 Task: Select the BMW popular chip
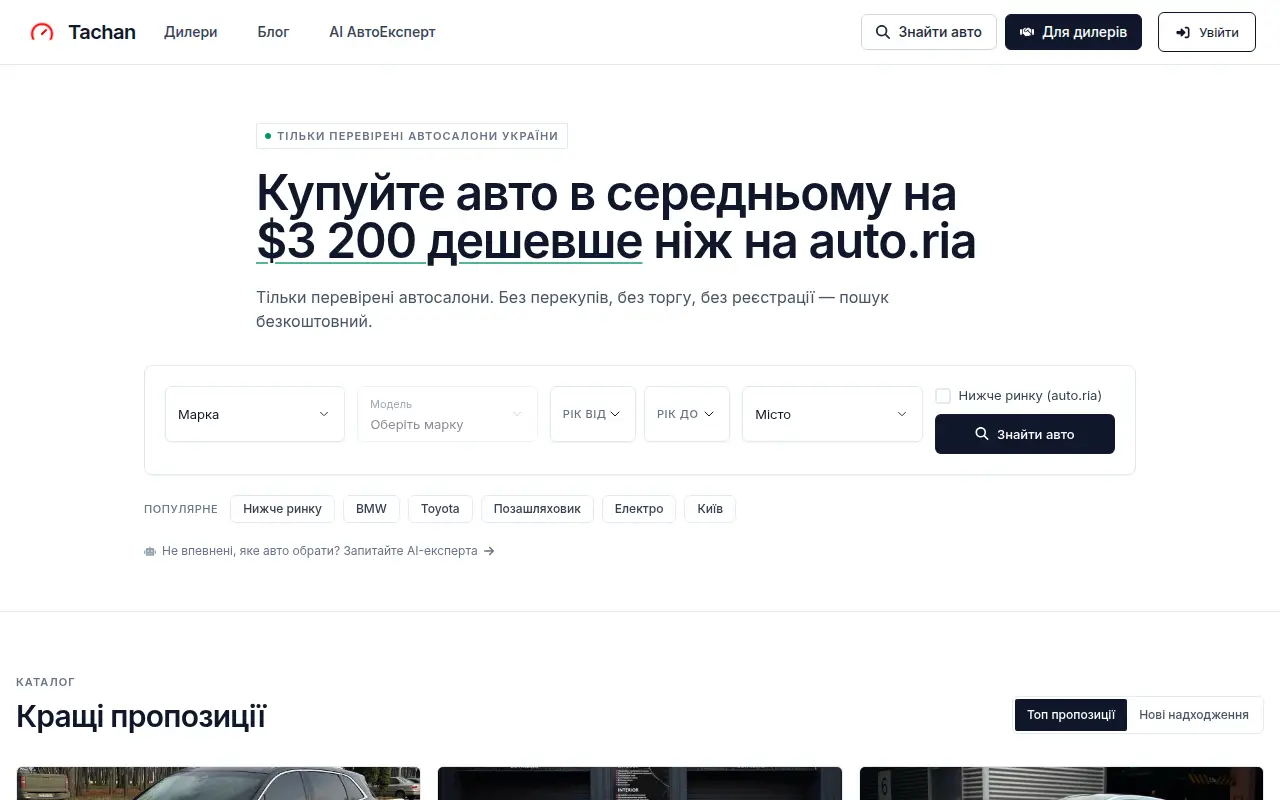click(371, 509)
